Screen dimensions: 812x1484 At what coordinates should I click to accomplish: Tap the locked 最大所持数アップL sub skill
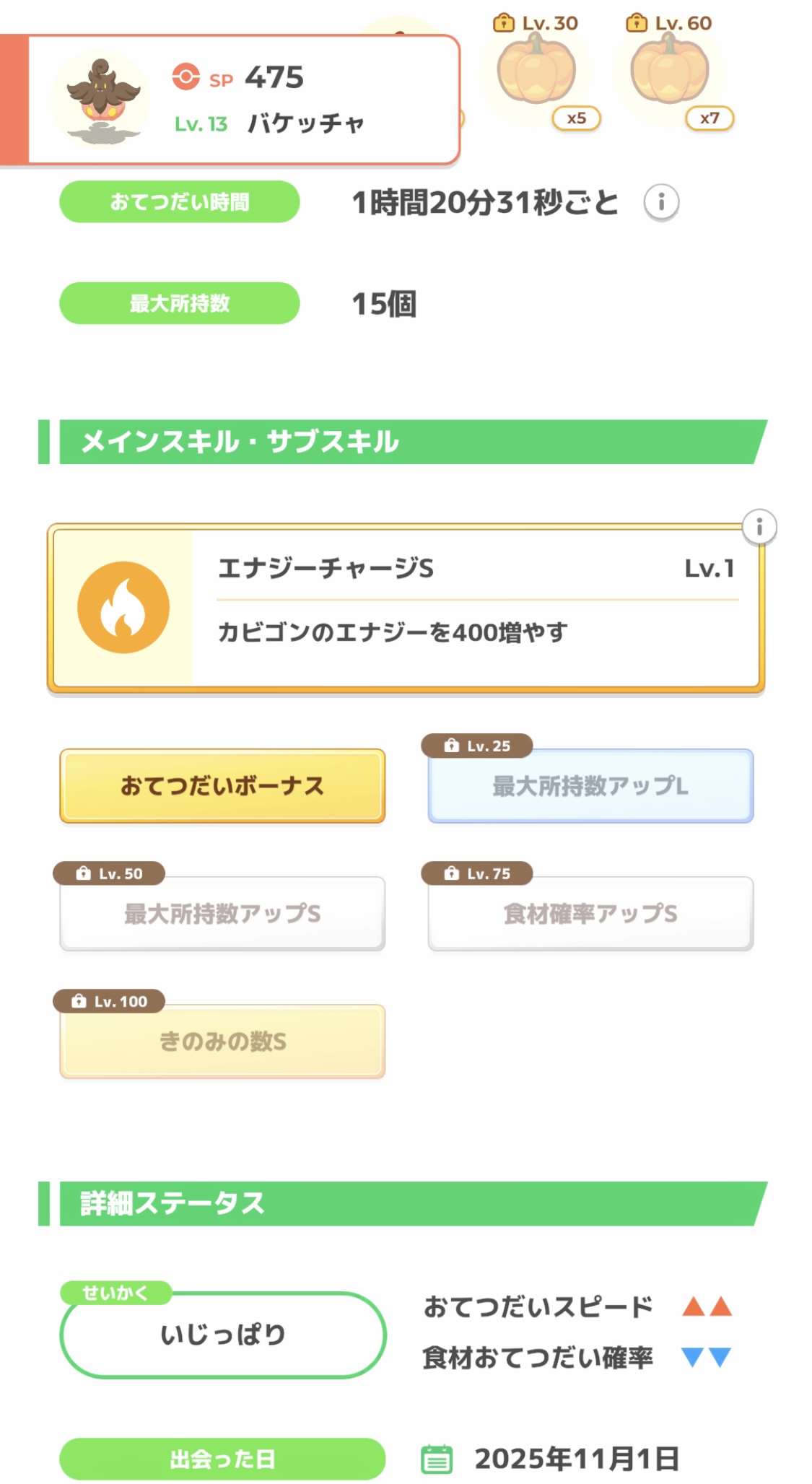590,785
